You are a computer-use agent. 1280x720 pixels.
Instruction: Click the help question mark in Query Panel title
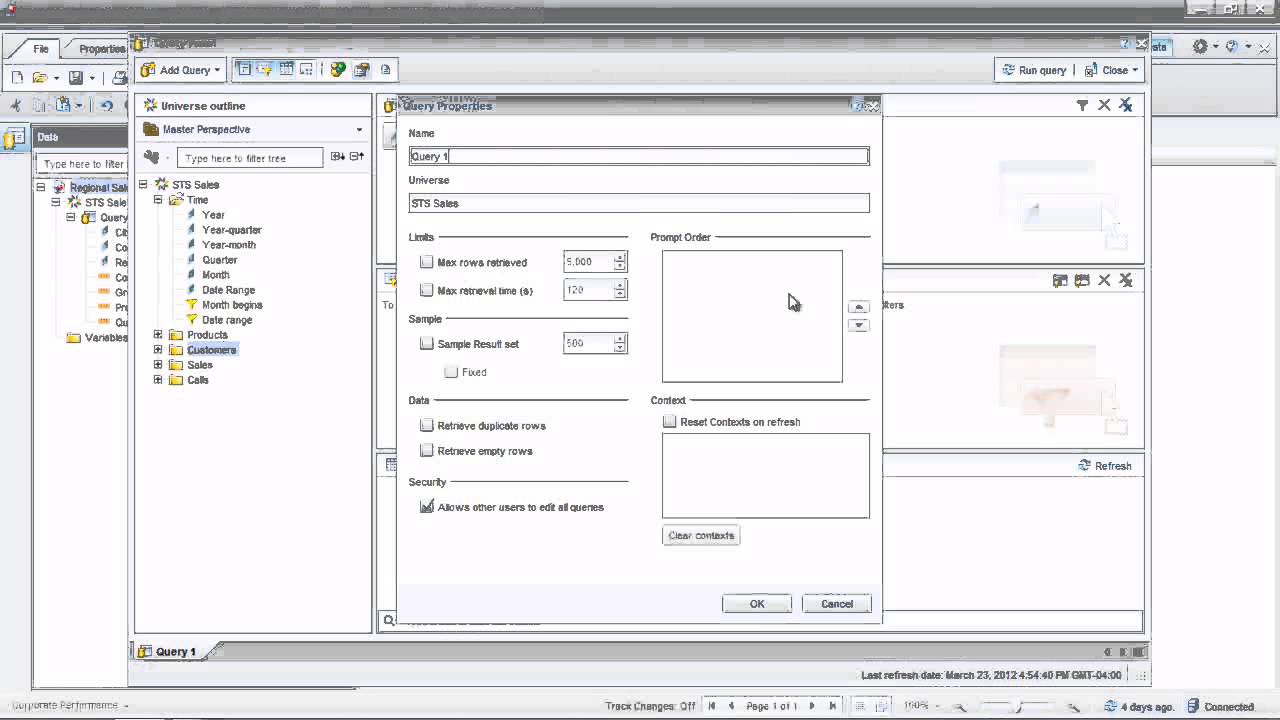click(x=1124, y=44)
